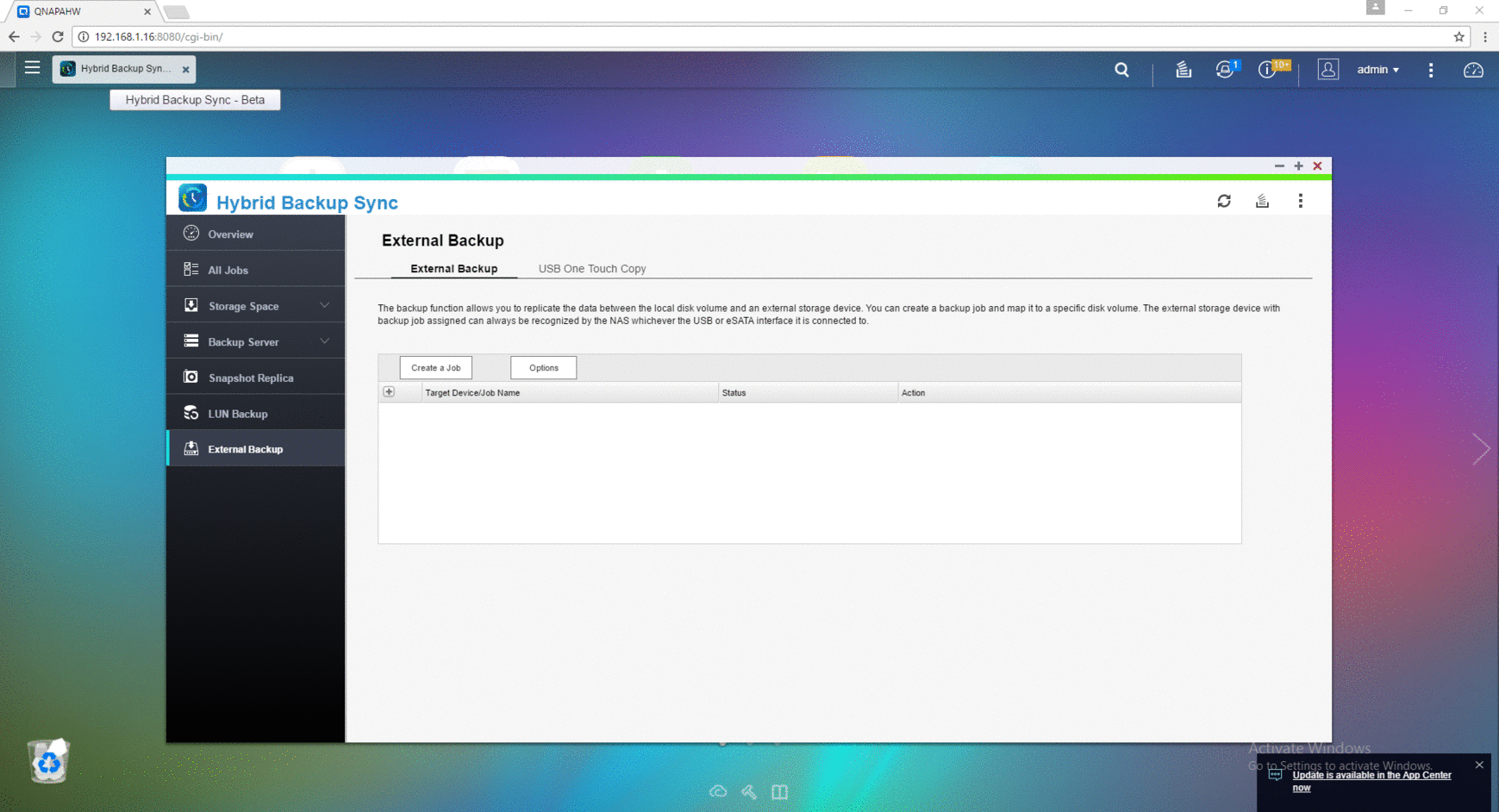Image resolution: width=1499 pixels, height=812 pixels.
Task: Open LUN Backup in the sidebar
Action: [x=256, y=414]
